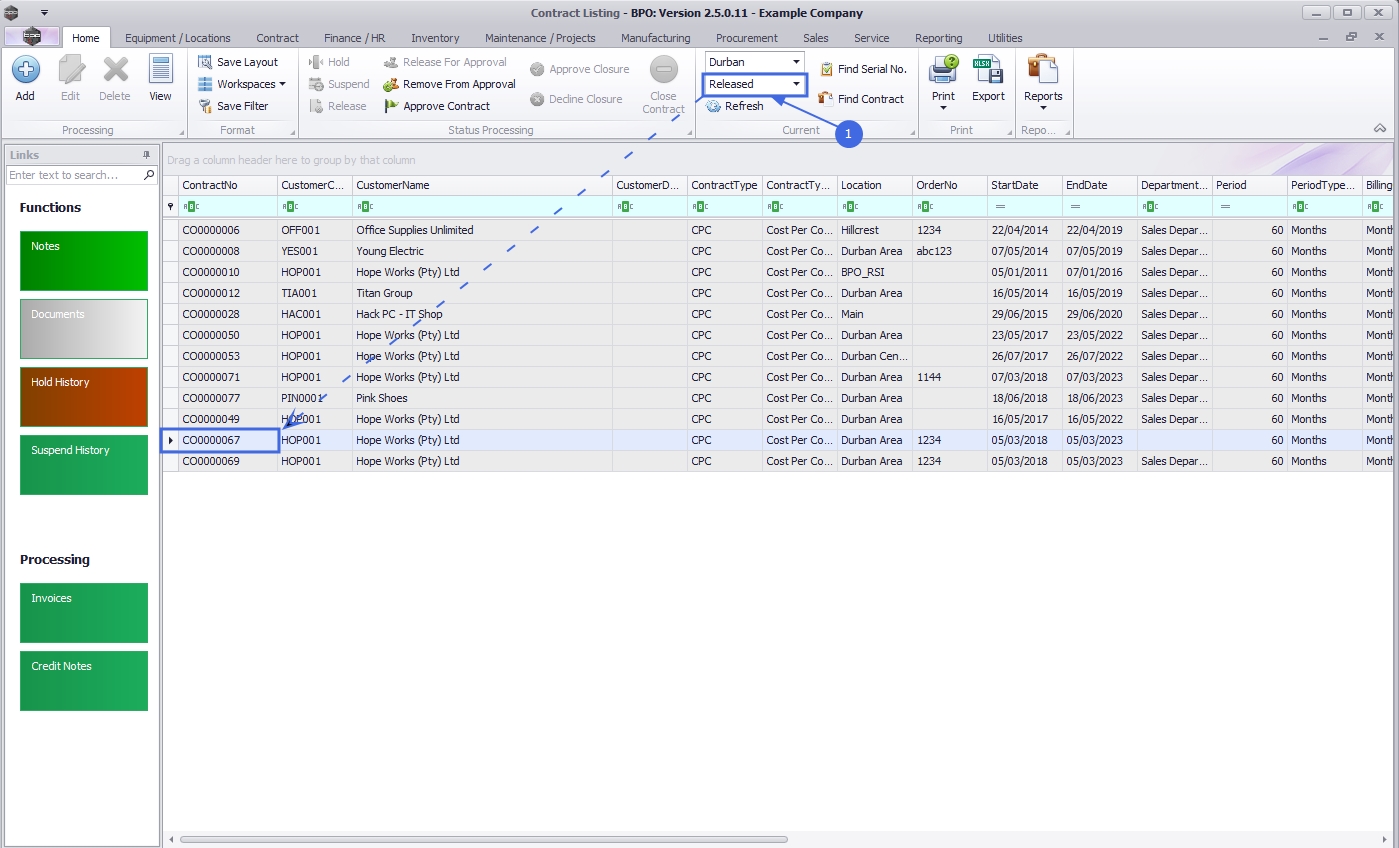Sort by the CustomerName column header
This screenshot has height=848, width=1399.
pos(483,185)
